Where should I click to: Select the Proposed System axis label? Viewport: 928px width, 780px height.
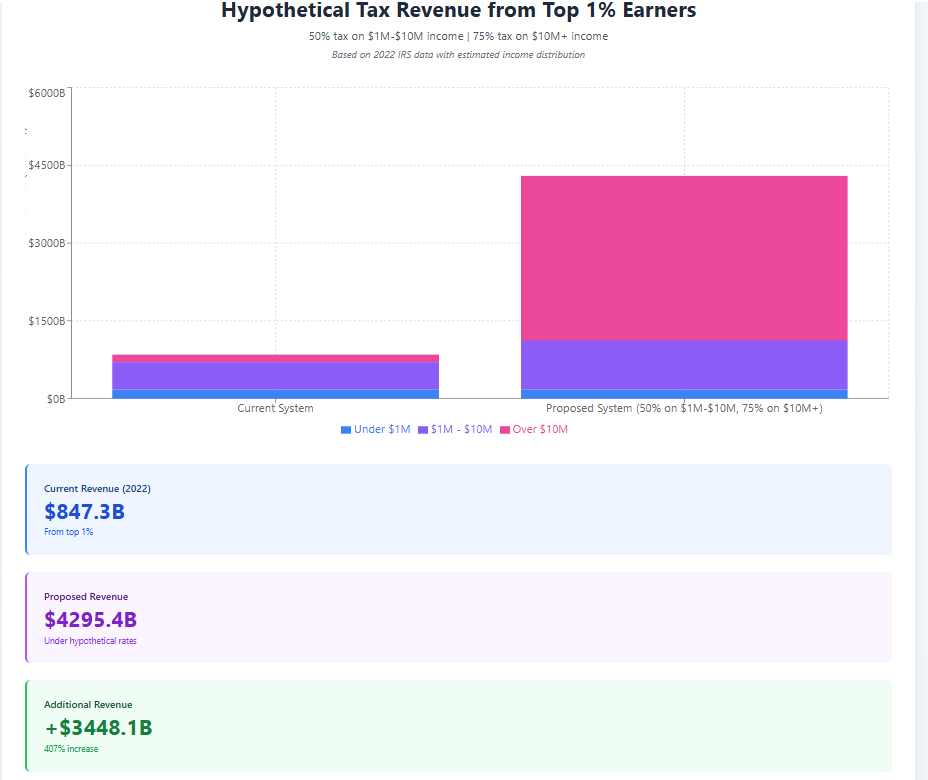point(684,408)
